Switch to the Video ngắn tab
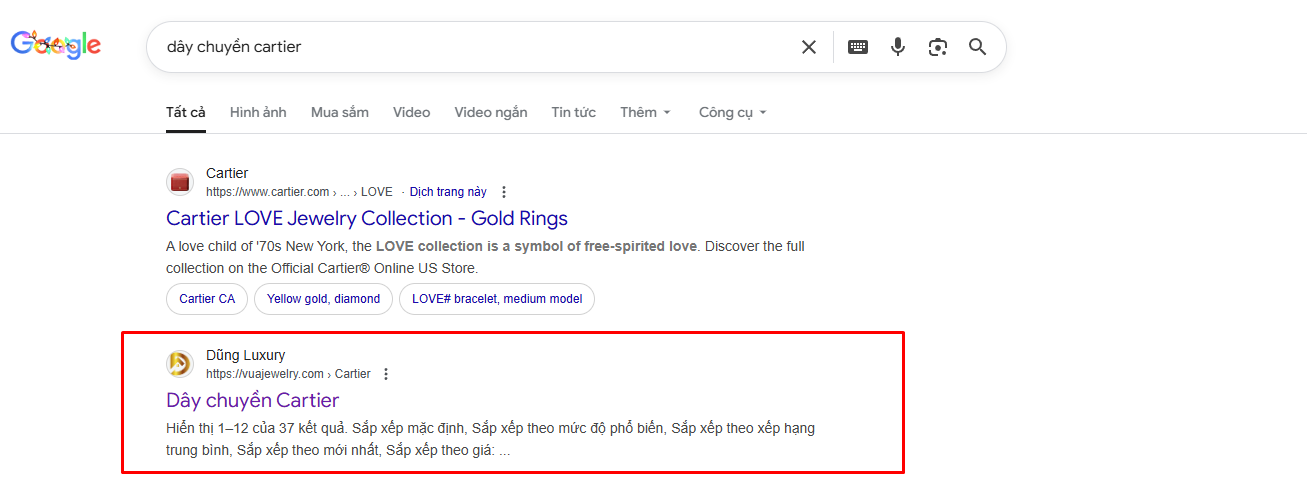 point(491,112)
